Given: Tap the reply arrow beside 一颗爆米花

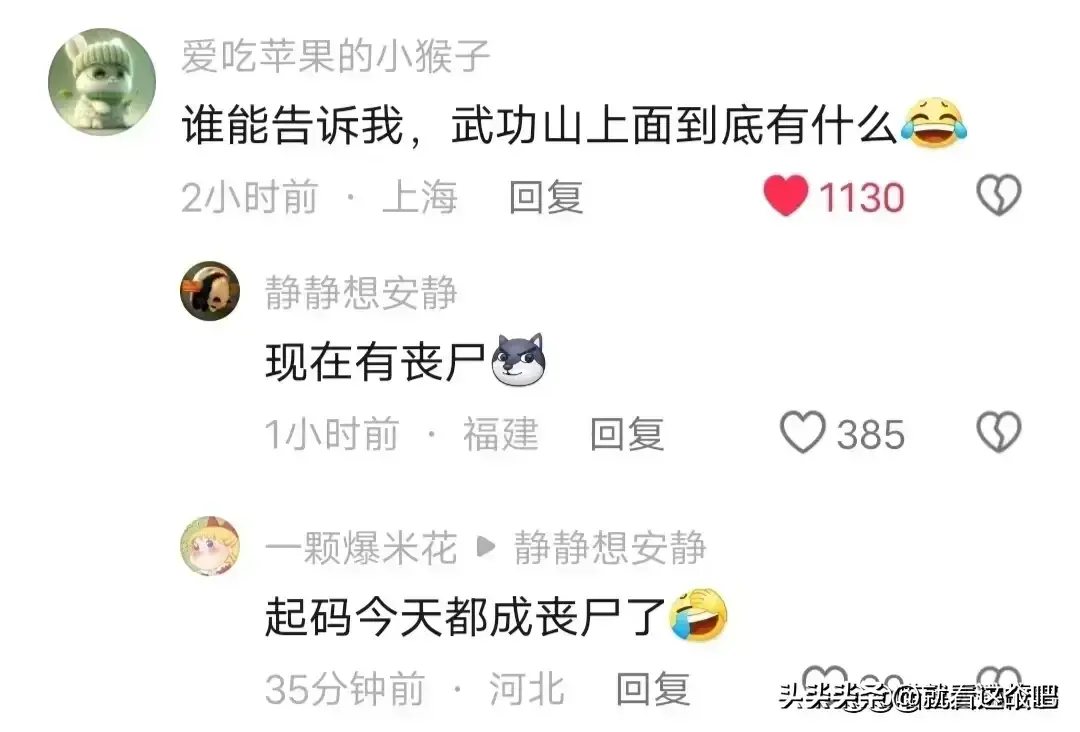Looking at the screenshot, I should click(x=486, y=547).
